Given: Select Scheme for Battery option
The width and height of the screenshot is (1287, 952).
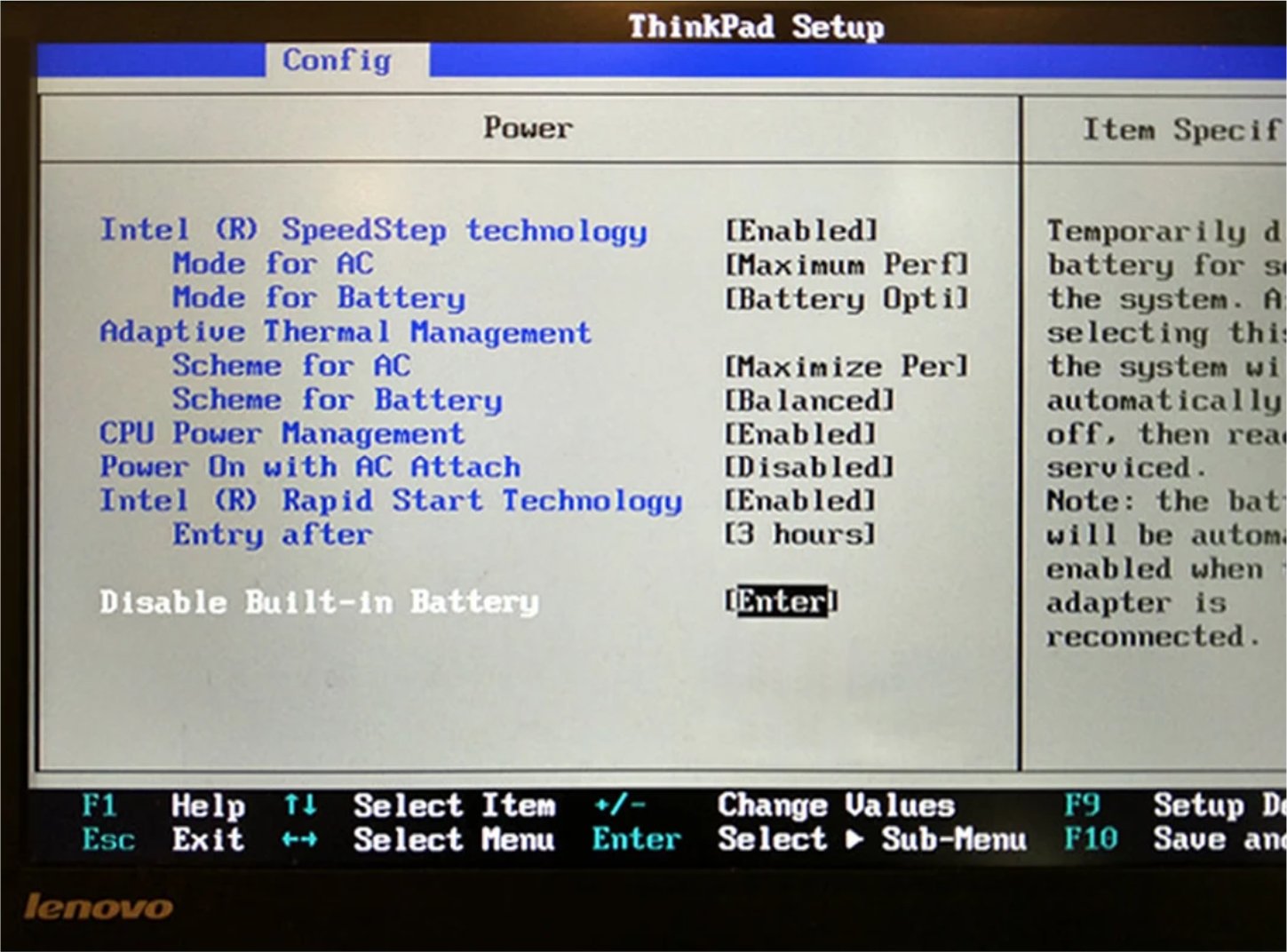Looking at the screenshot, I should [x=338, y=400].
